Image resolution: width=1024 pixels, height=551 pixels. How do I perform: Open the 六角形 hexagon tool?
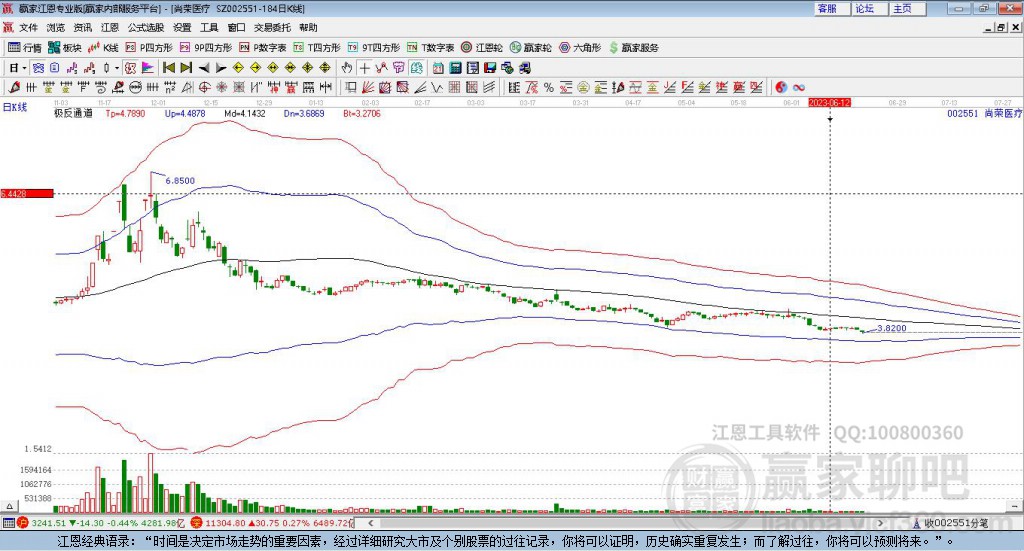tap(580, 48)
